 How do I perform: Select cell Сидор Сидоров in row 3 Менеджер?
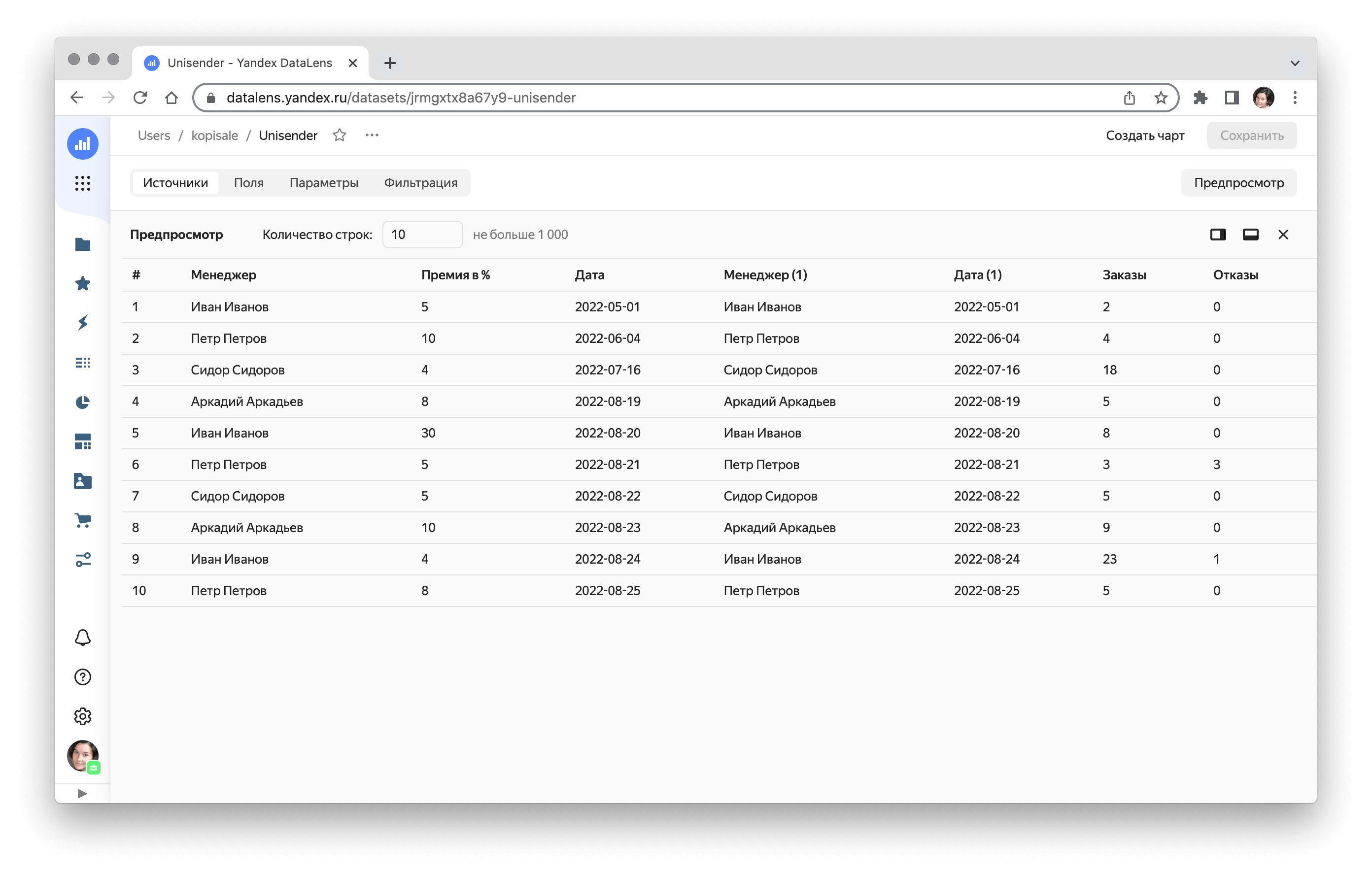pos(238,370)
